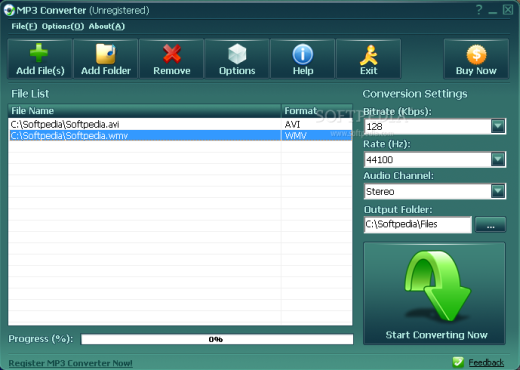Click the question mark help icon in title bar

(479, 10)
